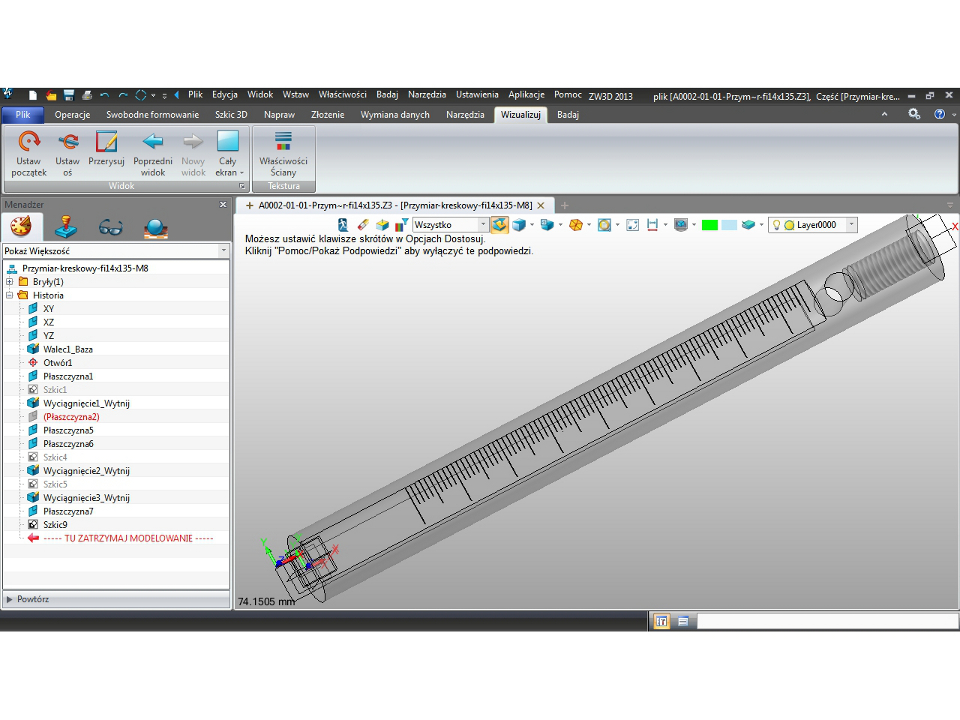Viewport: 960px width, 720px height.
Task: Open the Wszystko filter dropdown
Action: pos(483,225)
